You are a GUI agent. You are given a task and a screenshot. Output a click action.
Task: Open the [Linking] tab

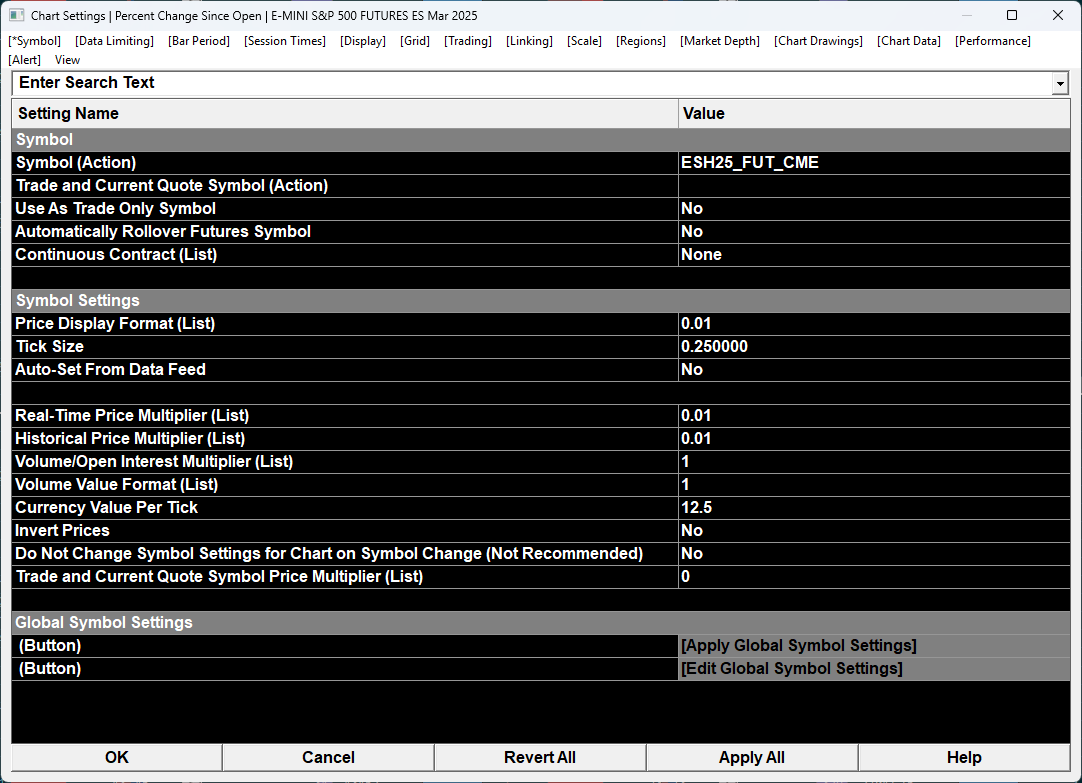tap(529, 41)
